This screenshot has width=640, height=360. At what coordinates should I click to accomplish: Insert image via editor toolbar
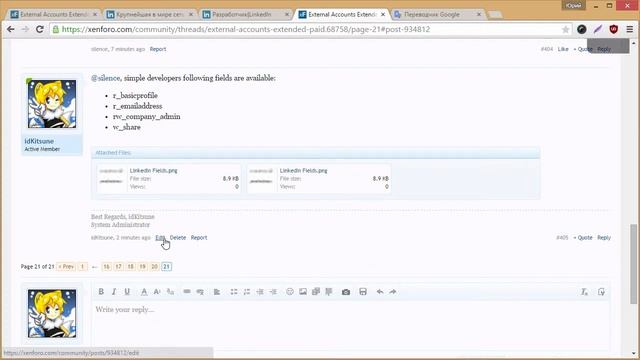[303, 291]
